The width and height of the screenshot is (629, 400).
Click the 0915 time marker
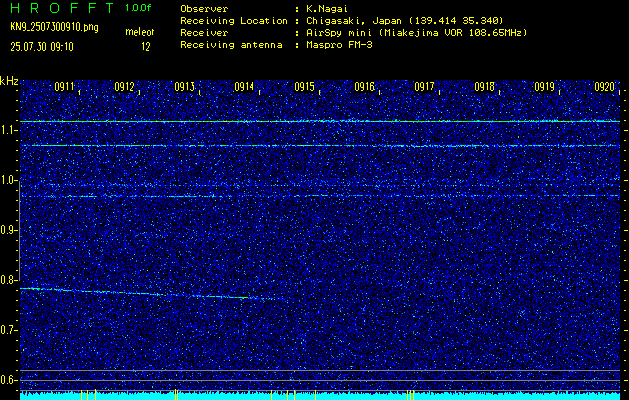point(304,87)
